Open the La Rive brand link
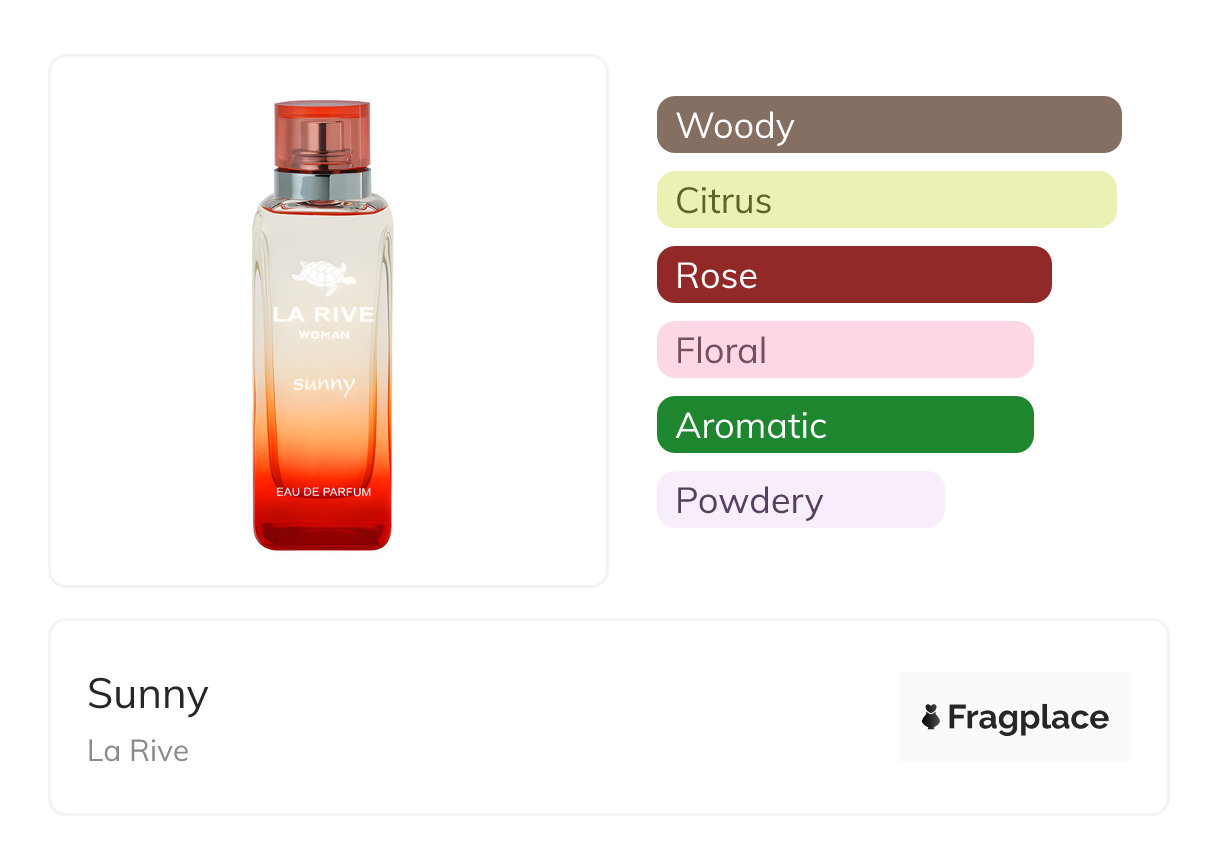This screenshot has width=1218, height=864. 138,751
